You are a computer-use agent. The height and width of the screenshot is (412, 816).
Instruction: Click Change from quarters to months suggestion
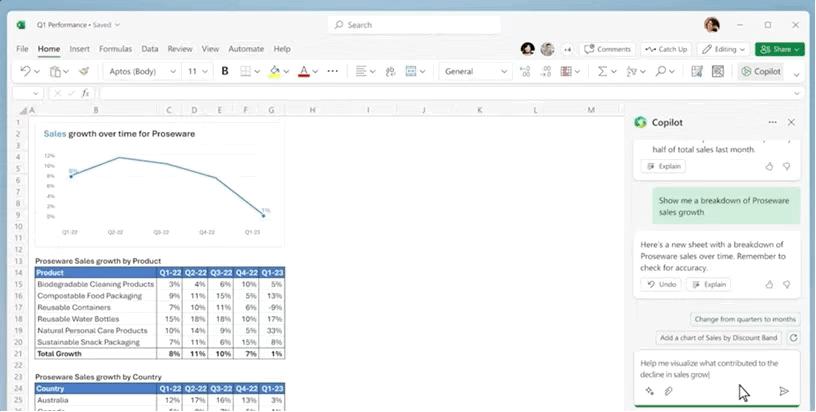click(745, 319)
